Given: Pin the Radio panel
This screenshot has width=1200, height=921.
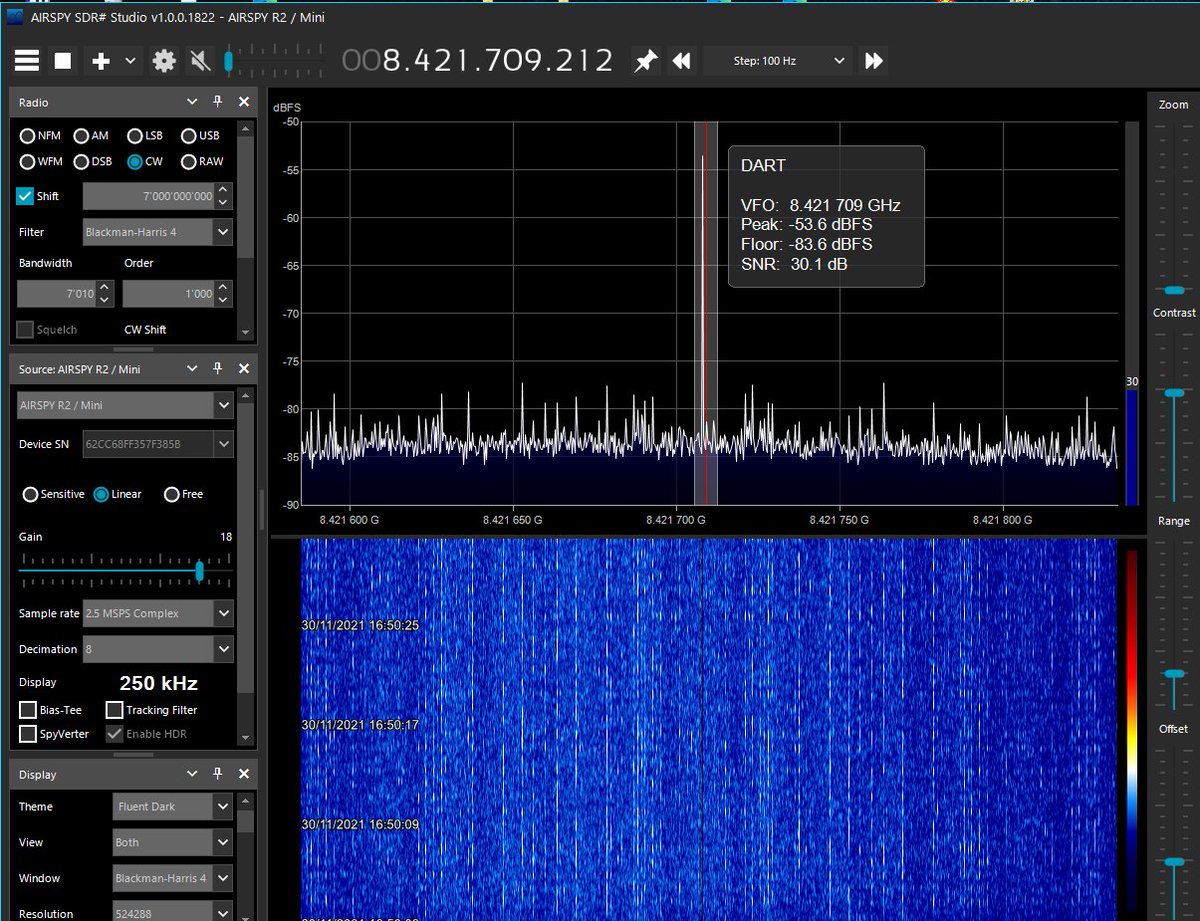Looking at the screenshot, I should coord(218,102).
